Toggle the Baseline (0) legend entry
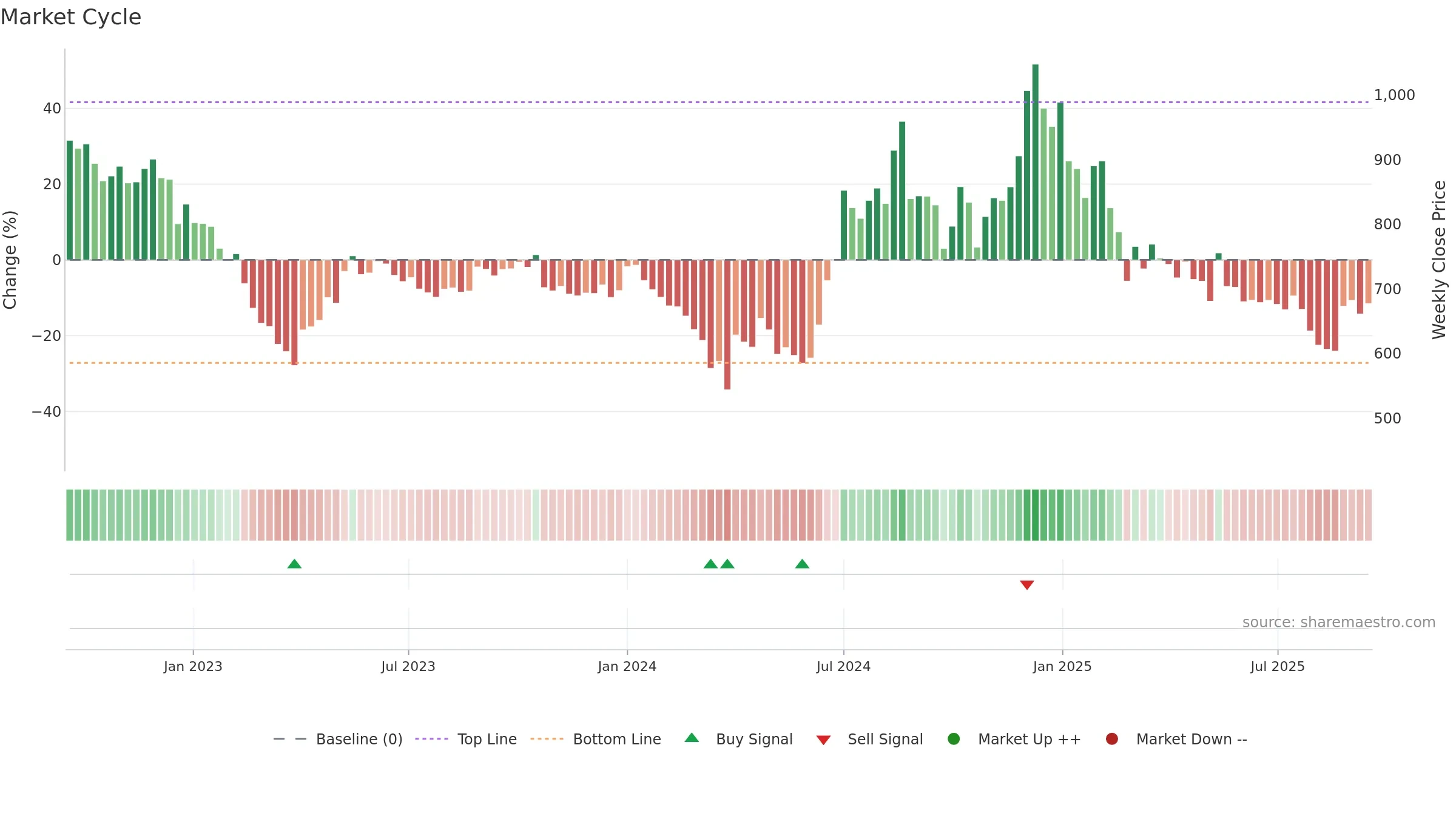 coord(338,739)
